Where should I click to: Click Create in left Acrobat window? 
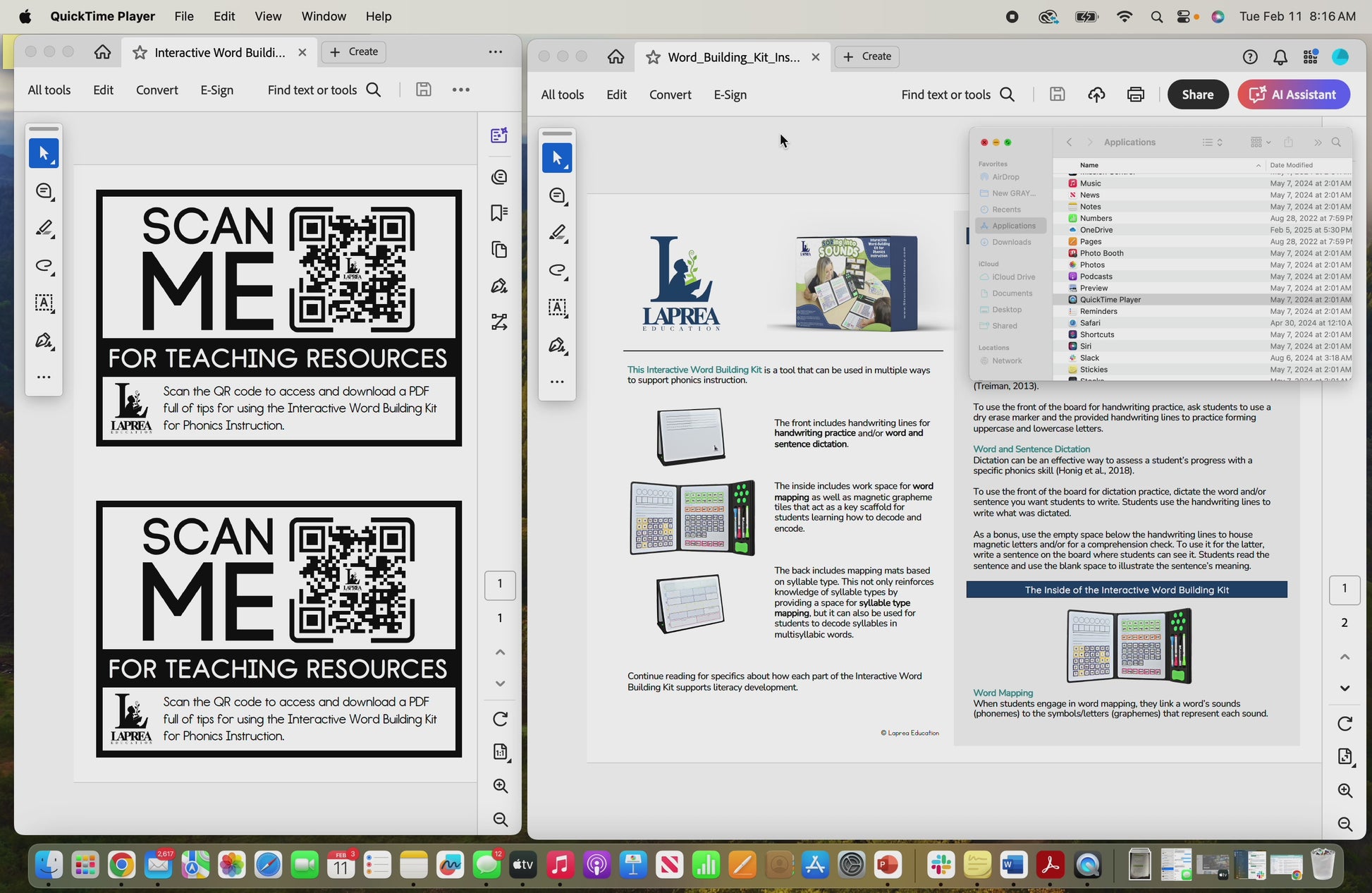tap(354, 51)
